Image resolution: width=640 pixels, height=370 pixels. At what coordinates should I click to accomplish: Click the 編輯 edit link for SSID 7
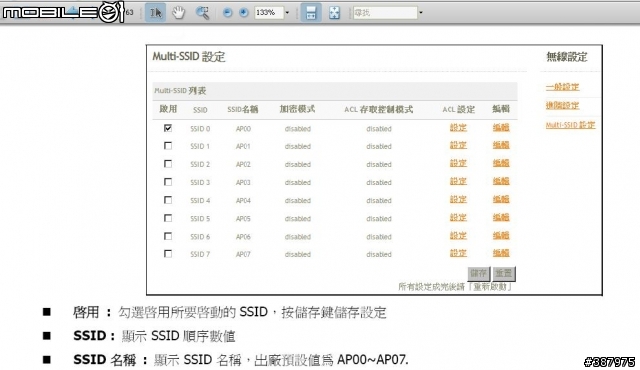[501, 253]
